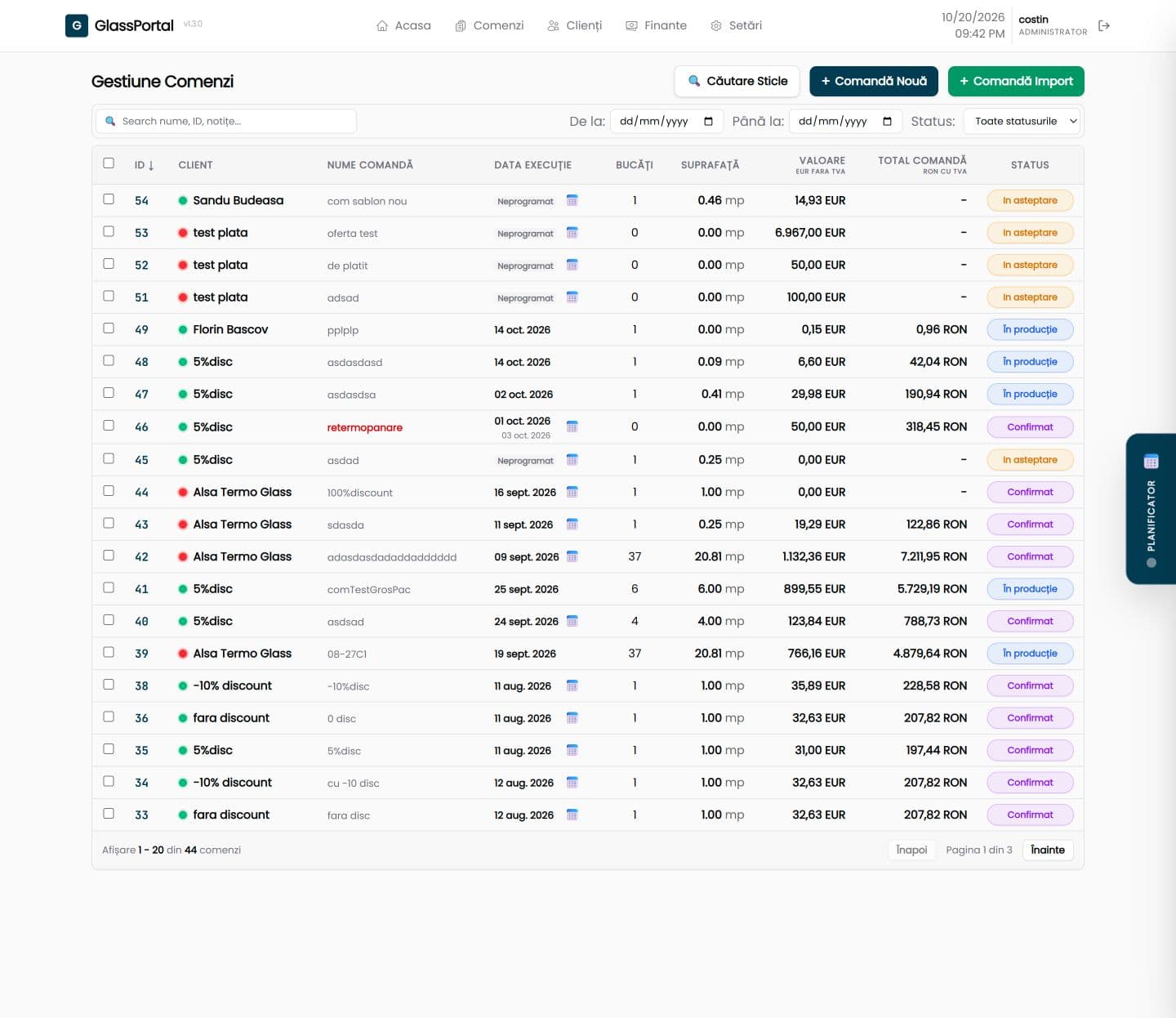Open calendar icon for order 42
Screen dimensions: 1176x1018
(572, 556)
